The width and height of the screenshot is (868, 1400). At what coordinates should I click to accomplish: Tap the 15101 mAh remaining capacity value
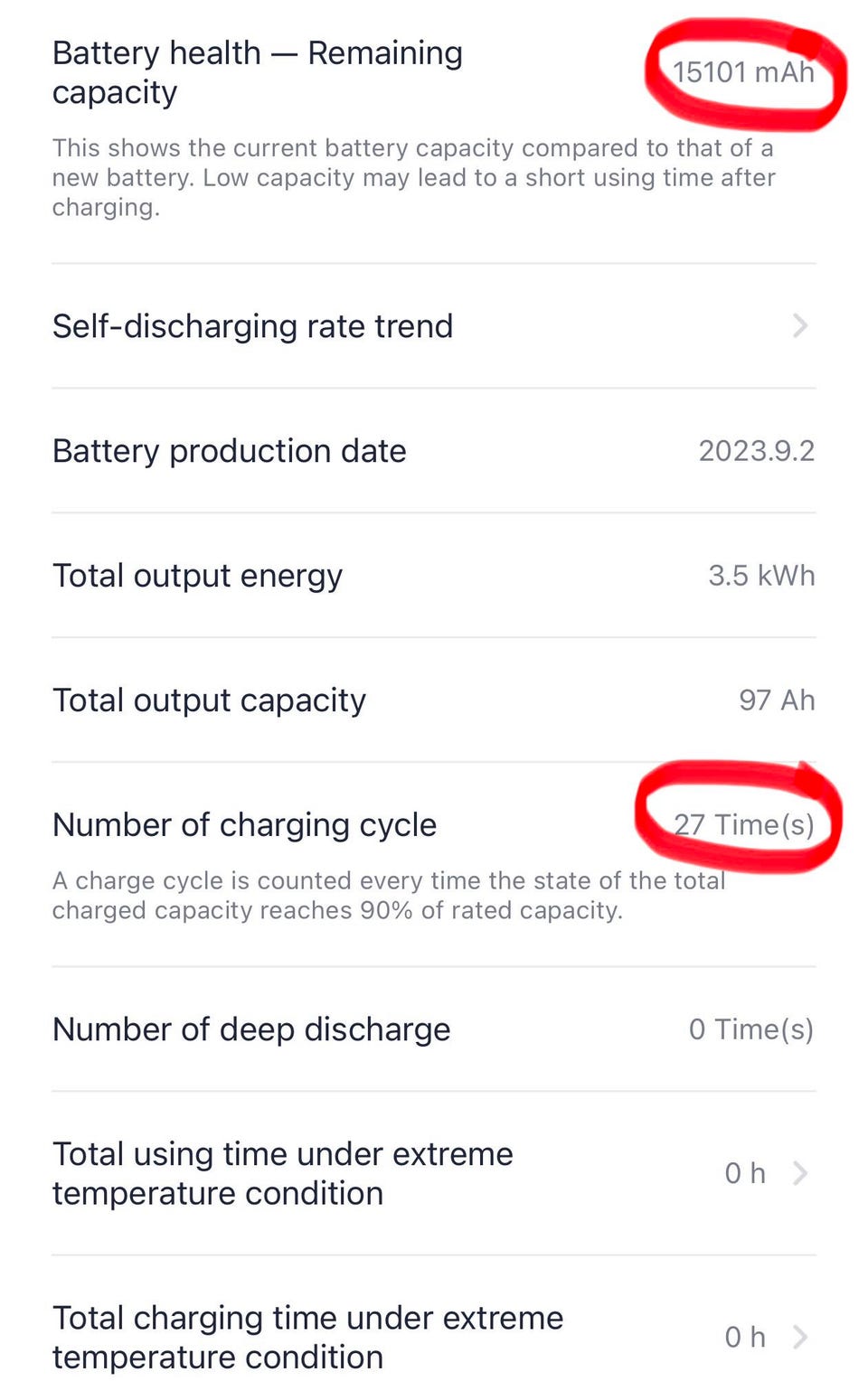pyautogui.click(x=743, y=72)
